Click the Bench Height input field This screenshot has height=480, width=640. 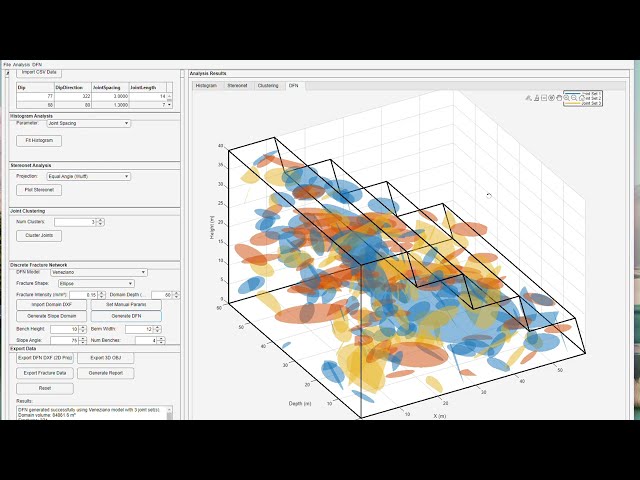tap(65, 329)
